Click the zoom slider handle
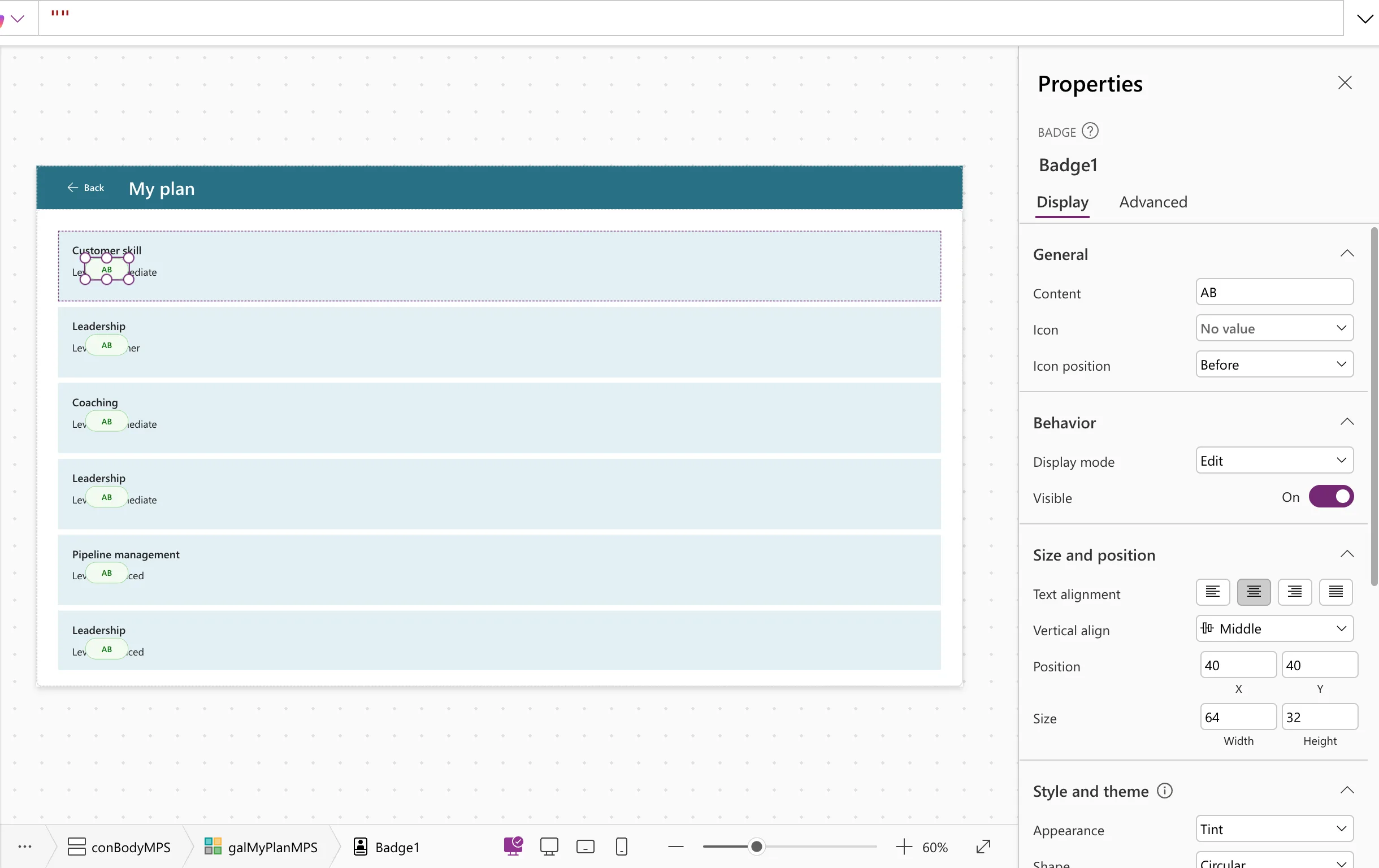1379x868 pixels. 756,846
